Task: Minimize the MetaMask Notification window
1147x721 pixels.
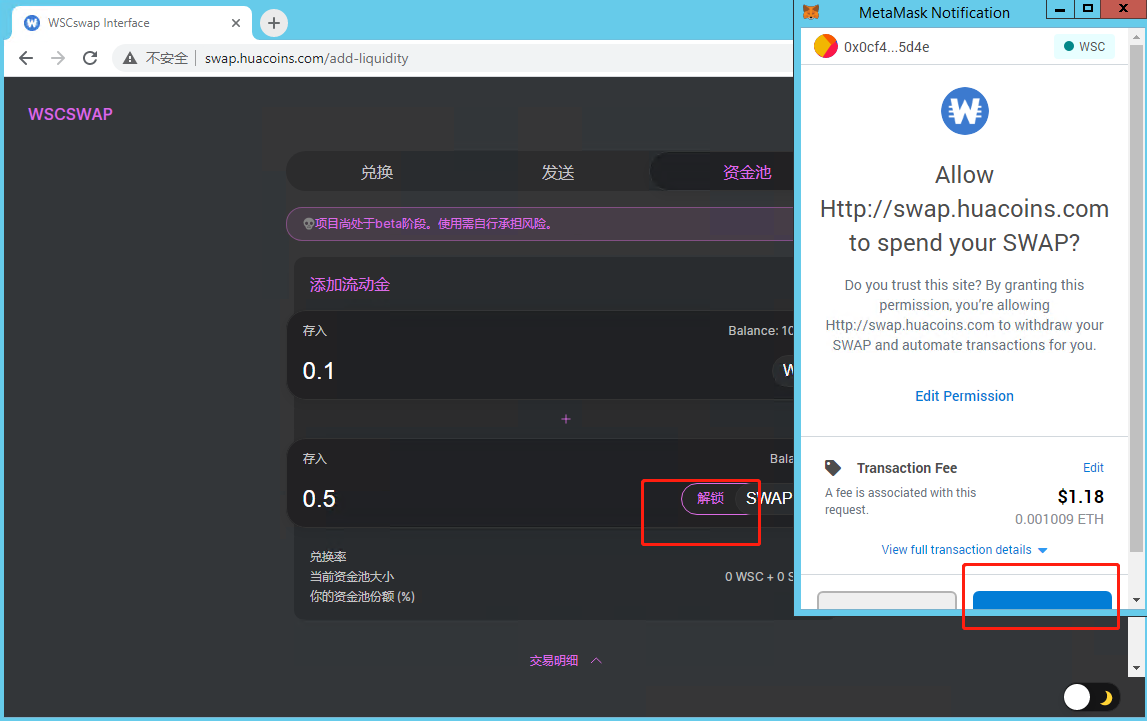Action: point(1060,9)
